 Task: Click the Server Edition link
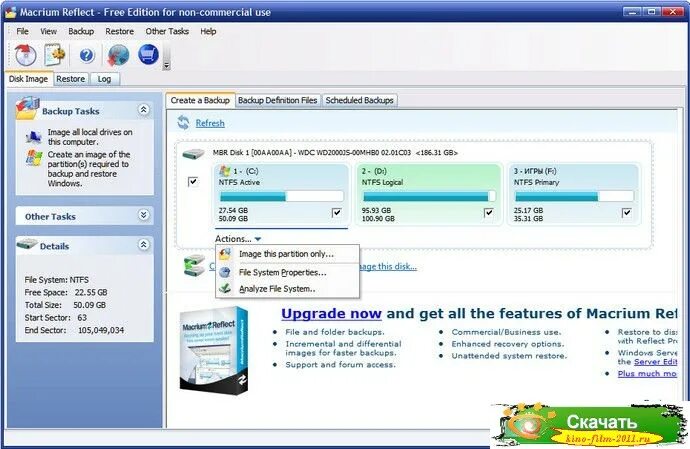click(x=655, y=361)
